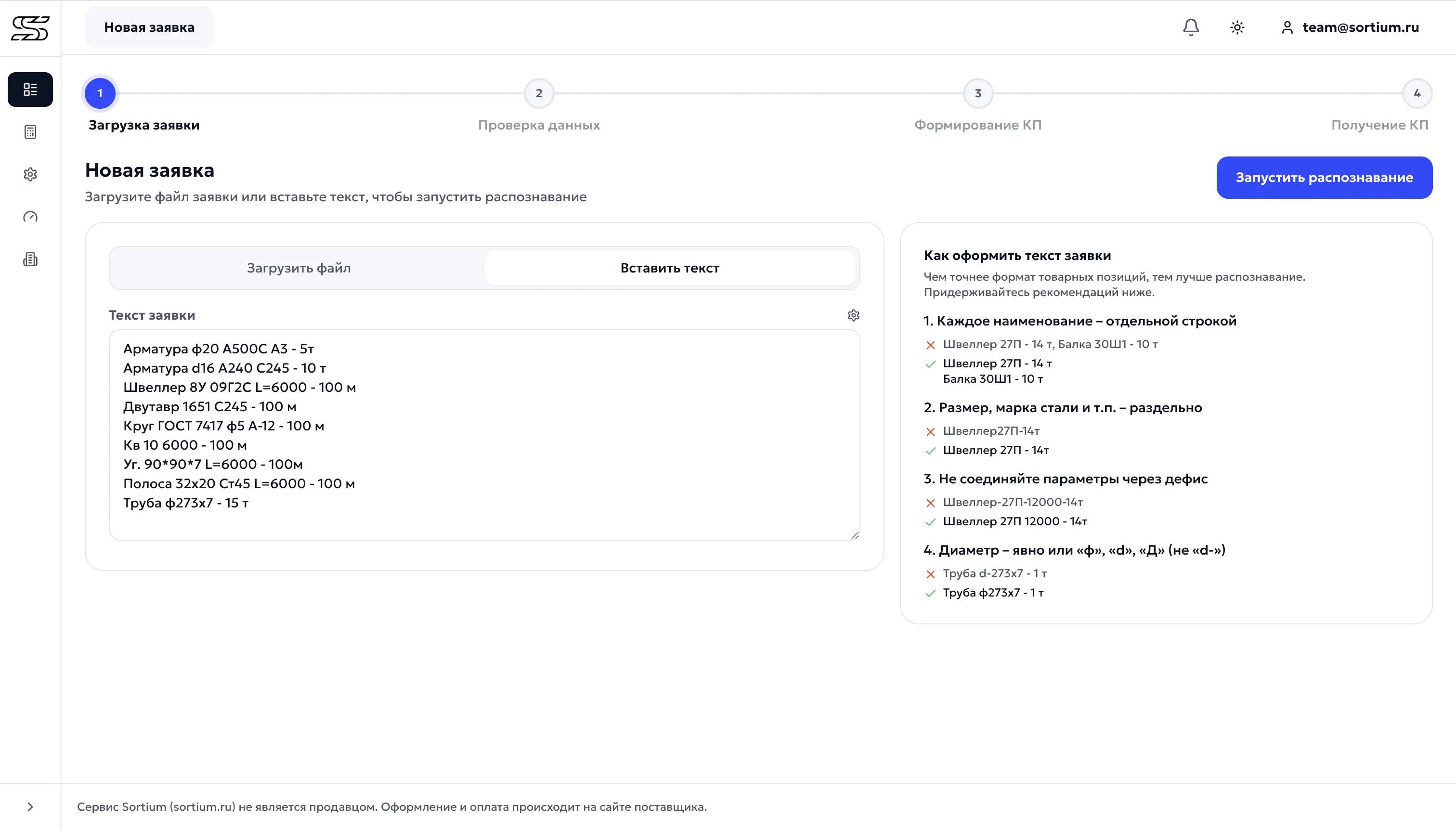
Task: Open user profile icon
Action: [1287, 27]
